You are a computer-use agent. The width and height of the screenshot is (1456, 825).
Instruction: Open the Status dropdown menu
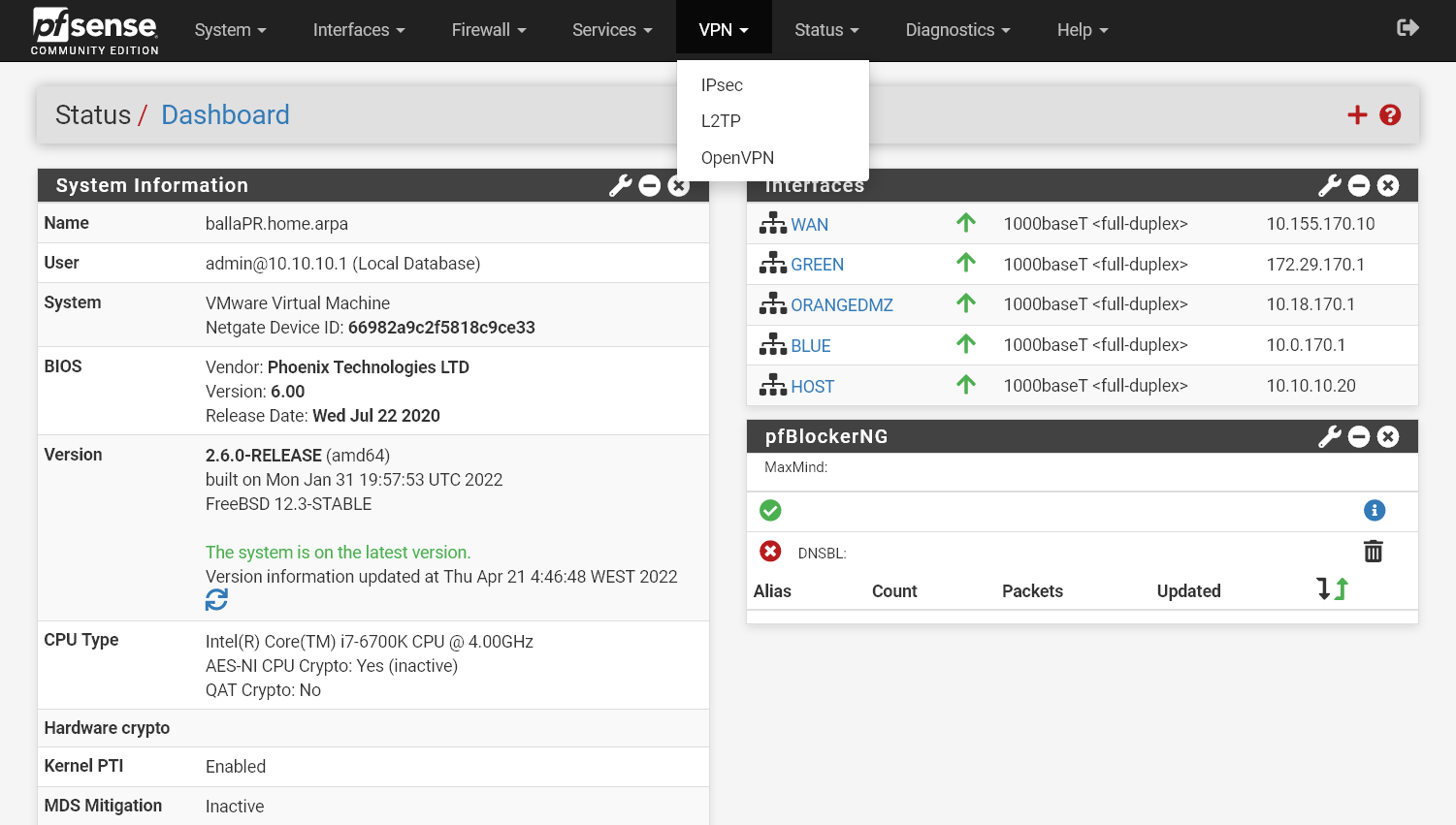pyautogui.click(x=825, y=30)
